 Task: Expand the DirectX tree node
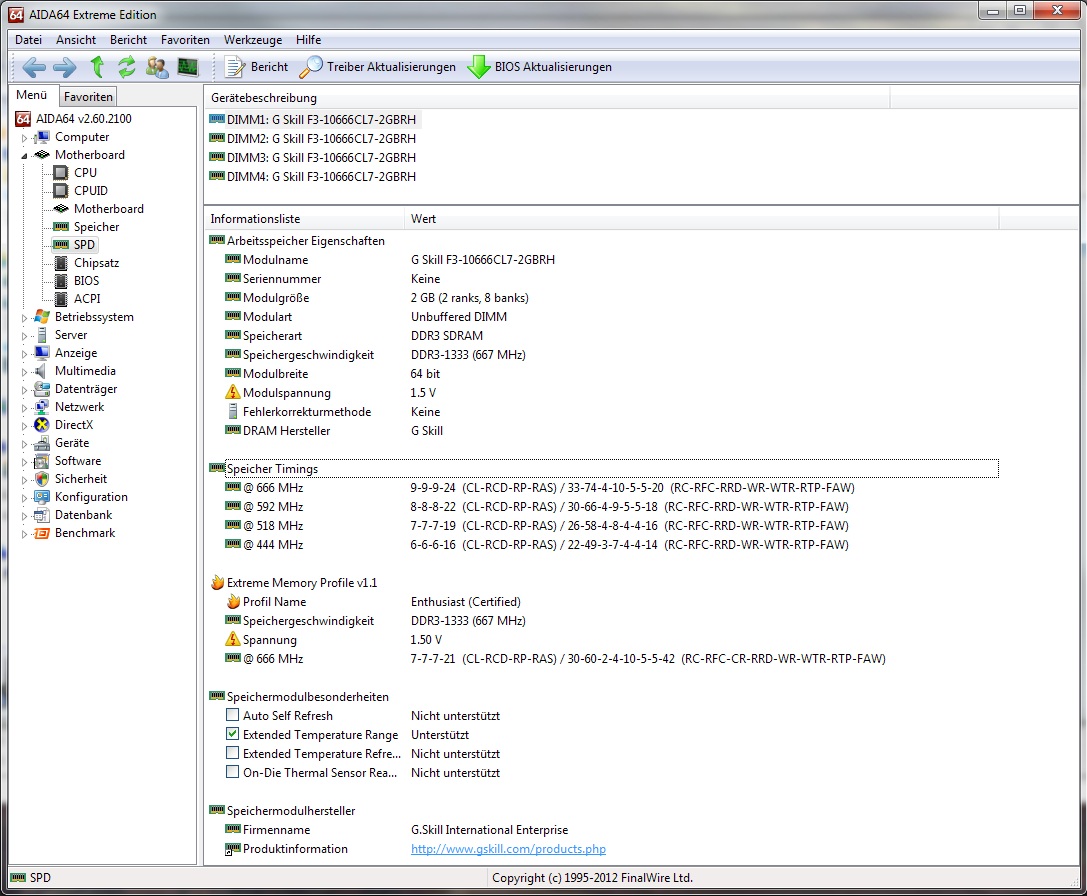click(x=24, y=427)
